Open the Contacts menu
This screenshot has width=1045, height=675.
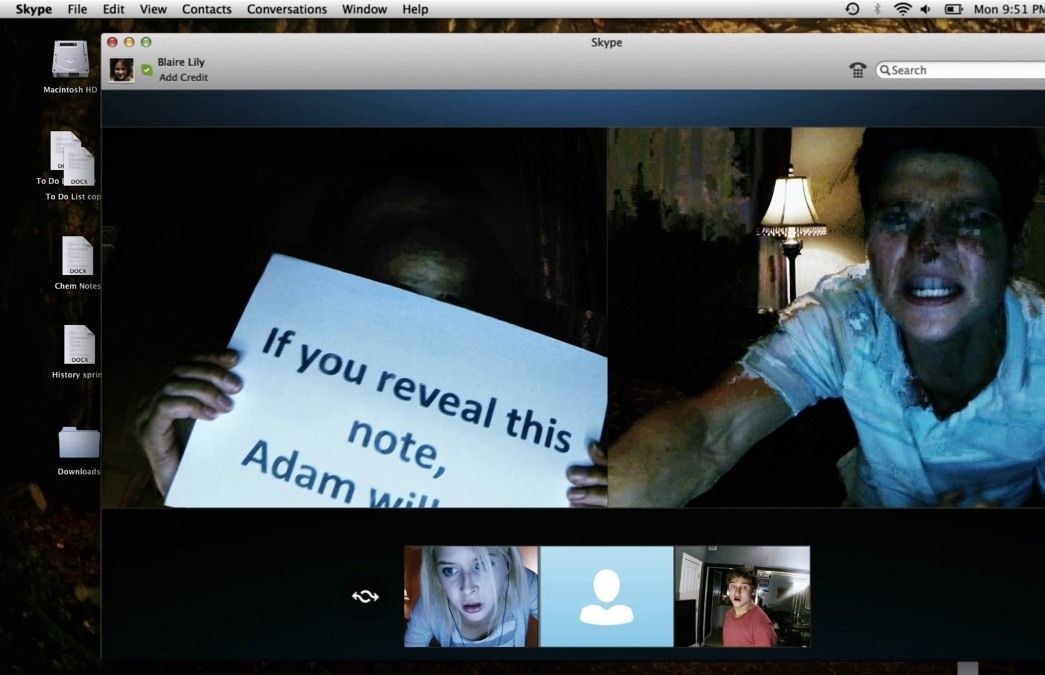[x=206, y=9]
